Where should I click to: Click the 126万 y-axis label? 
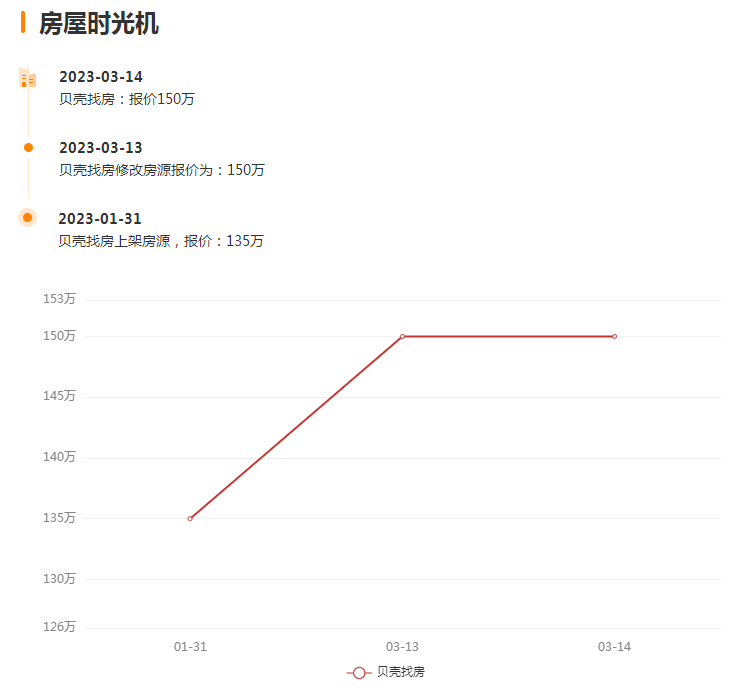[59, 627]
